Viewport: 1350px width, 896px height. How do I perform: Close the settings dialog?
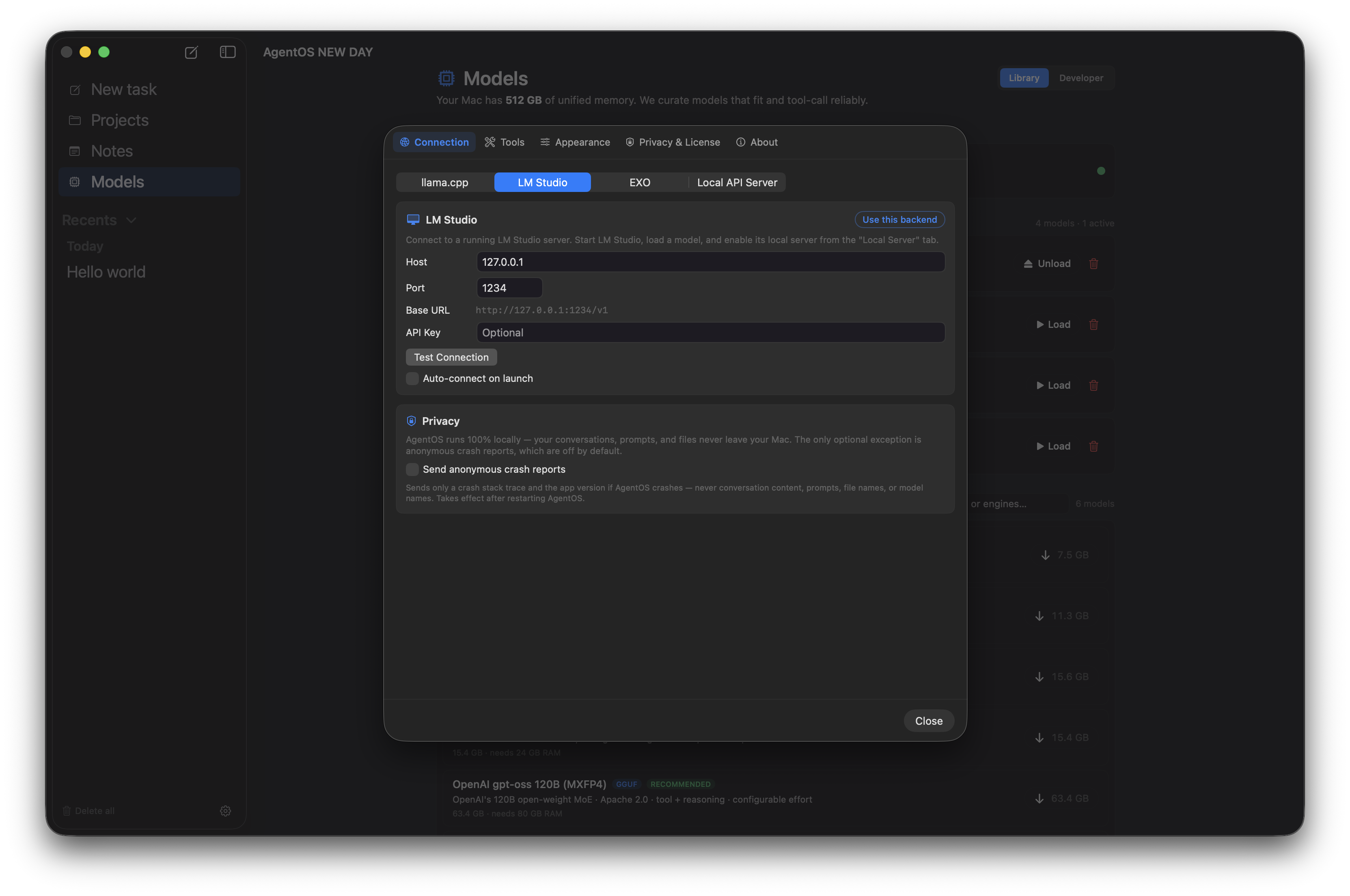click(929, 721)
